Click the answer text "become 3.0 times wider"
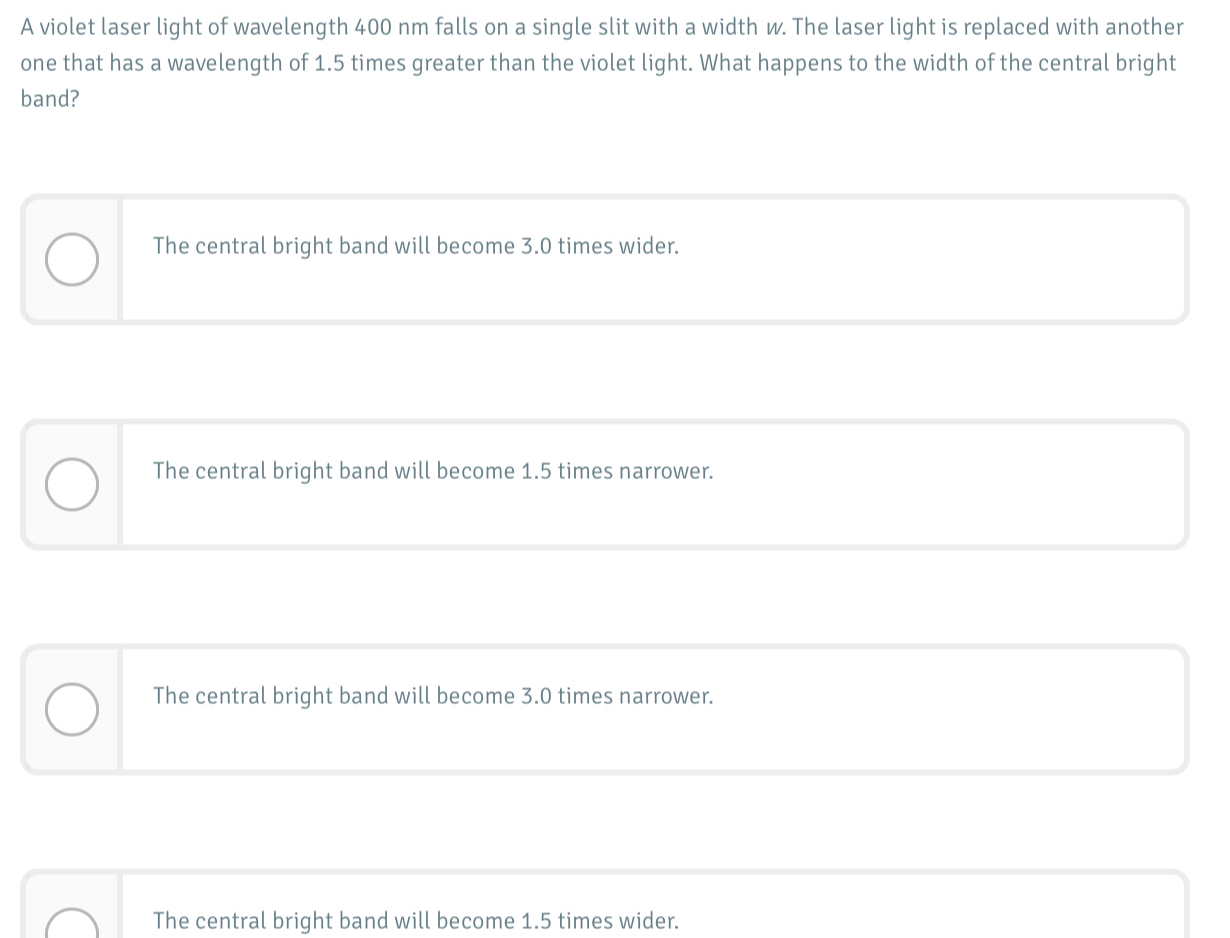Screen dimensions: 1230x938 click(557, 246)
